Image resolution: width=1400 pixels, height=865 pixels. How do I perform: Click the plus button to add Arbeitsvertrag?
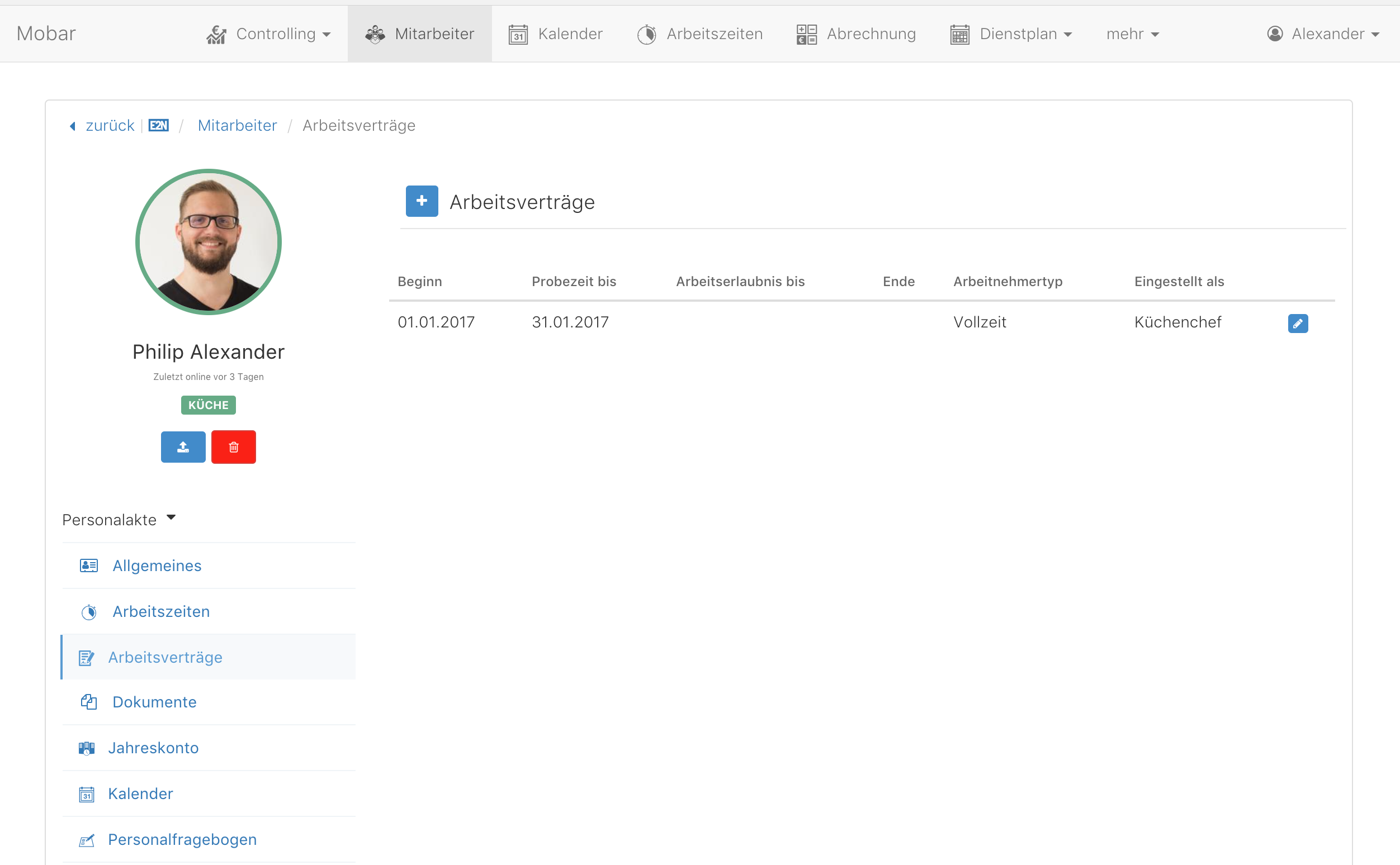pyautogui.click(x=422, y=201)
